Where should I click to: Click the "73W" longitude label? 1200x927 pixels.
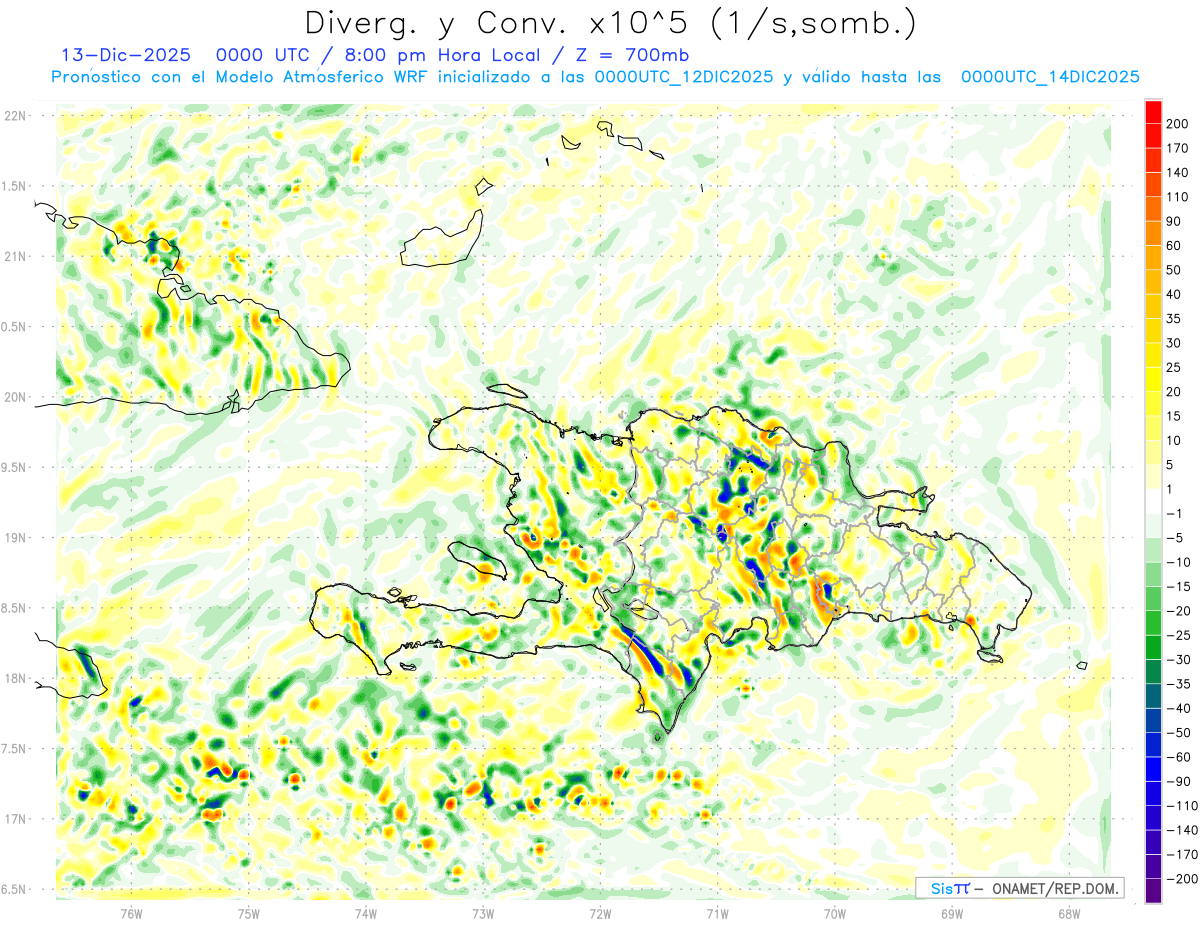tap(483, 913)
